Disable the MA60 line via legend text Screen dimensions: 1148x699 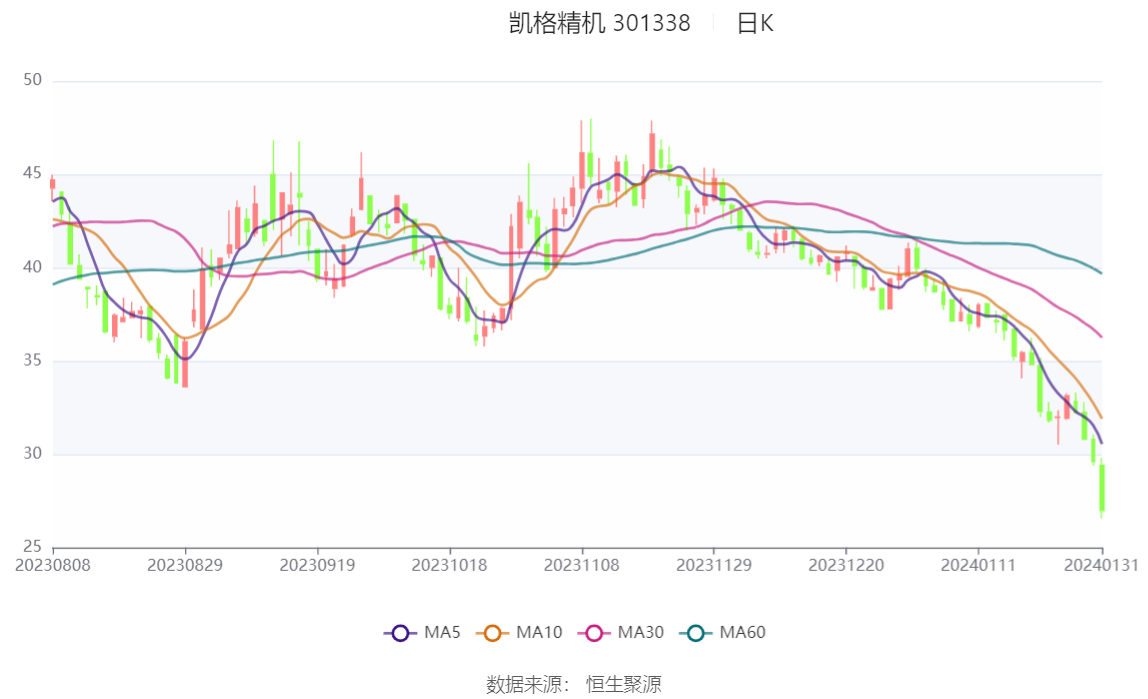743,633
